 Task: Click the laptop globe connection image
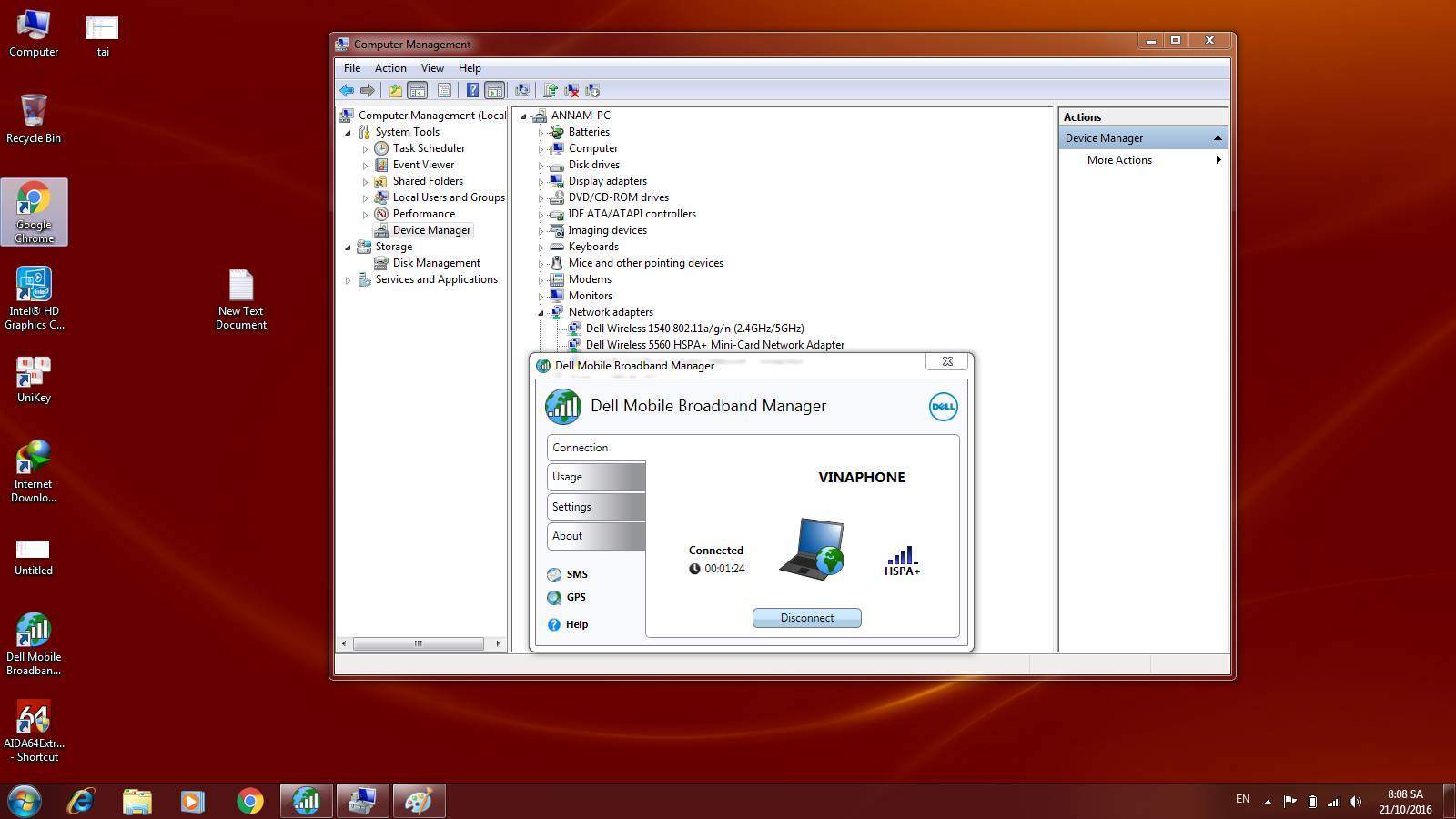click(812, 548)
